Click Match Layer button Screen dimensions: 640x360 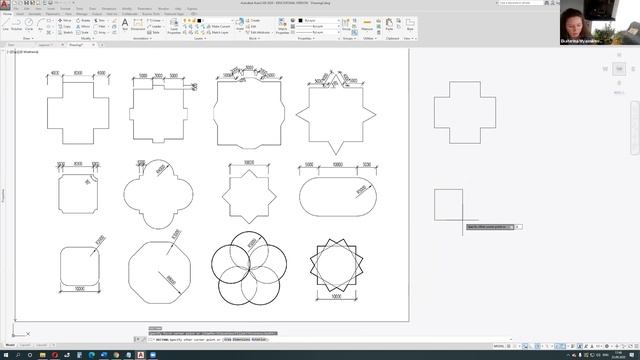point(218,32)
